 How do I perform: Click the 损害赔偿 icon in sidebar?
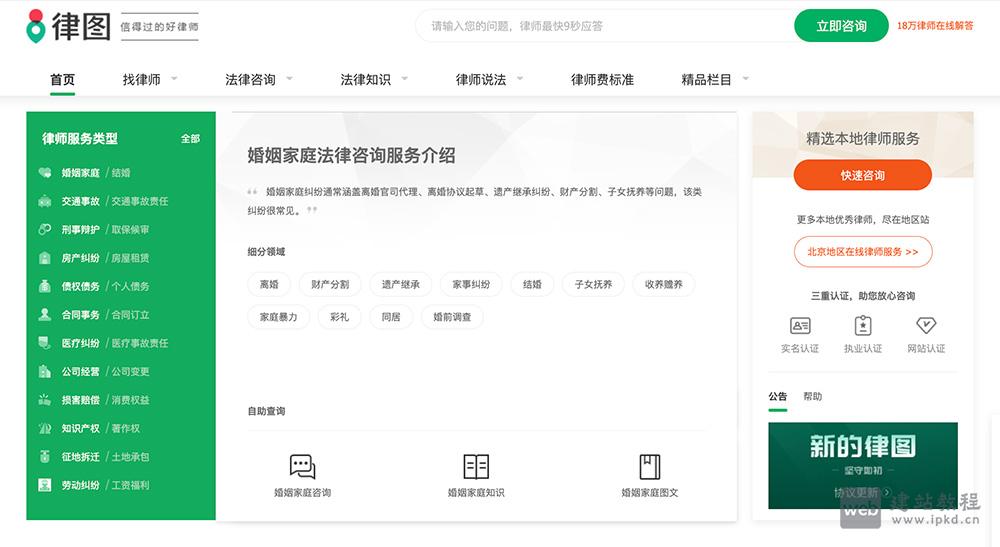pyautogui.click(x=45, y=400)
